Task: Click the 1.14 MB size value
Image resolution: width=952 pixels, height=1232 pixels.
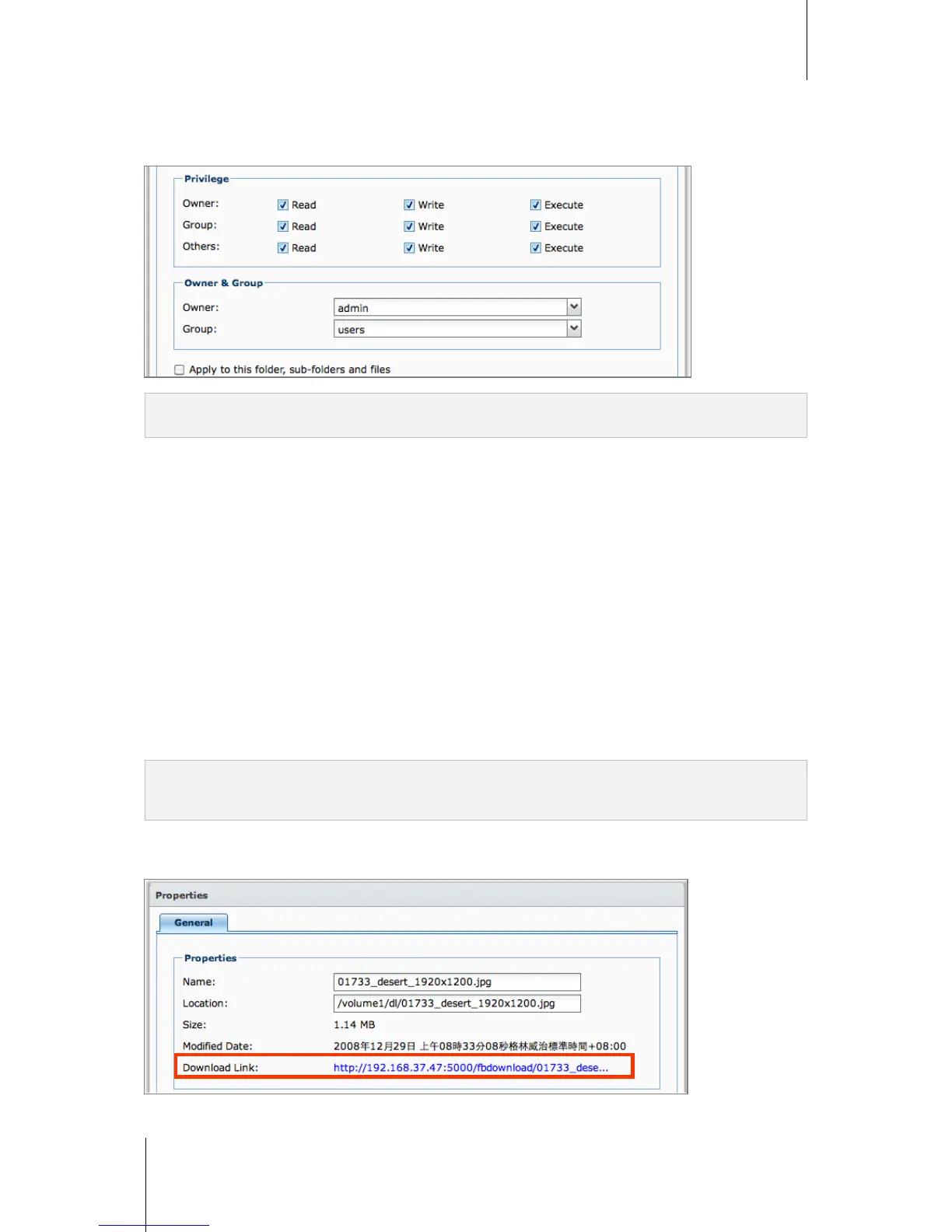Action: tap(355, 1025)
